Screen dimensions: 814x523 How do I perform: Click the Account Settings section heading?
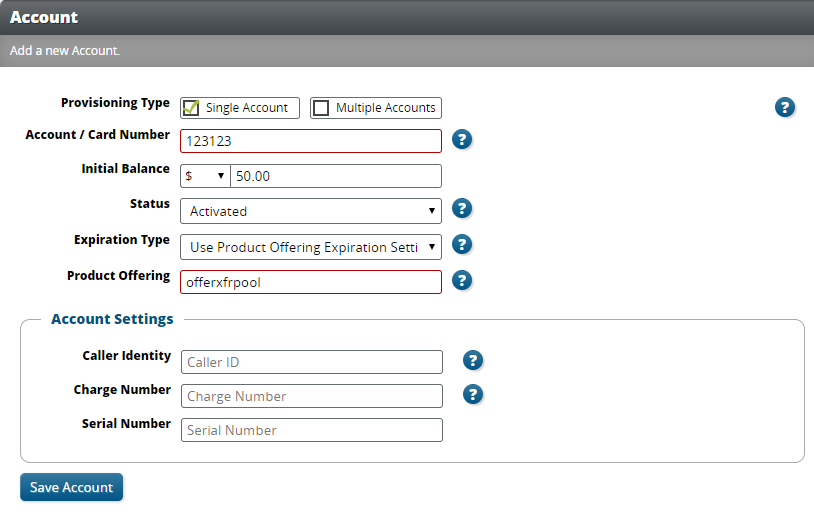coord(112,319)
